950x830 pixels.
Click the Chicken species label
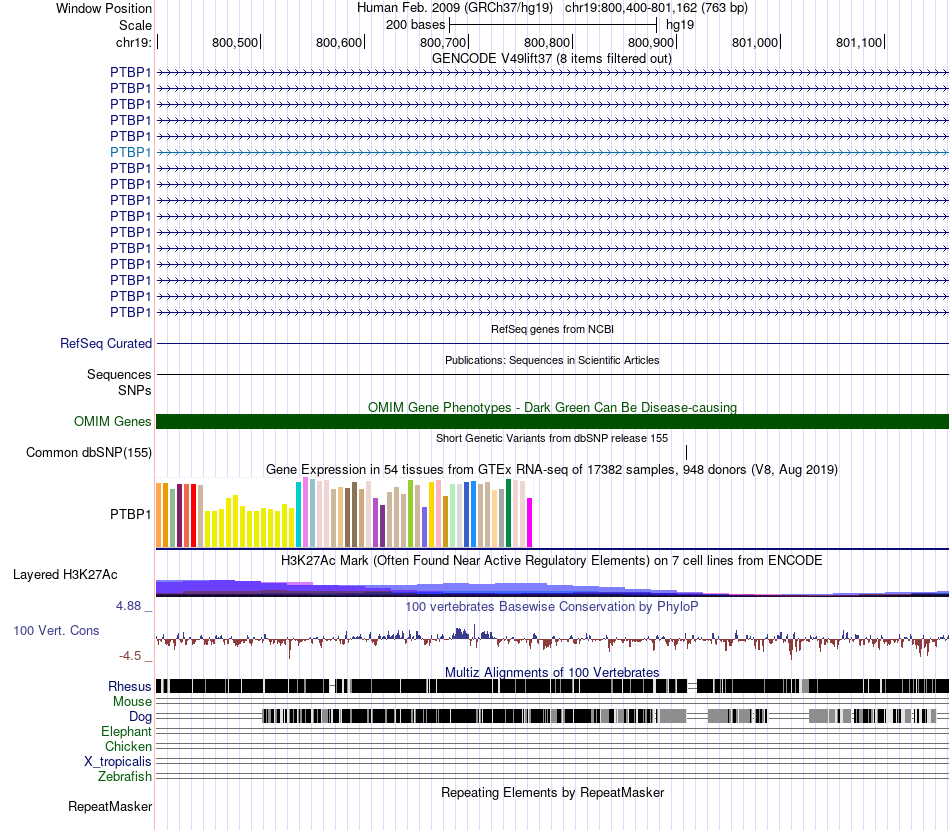coord(128,746)
